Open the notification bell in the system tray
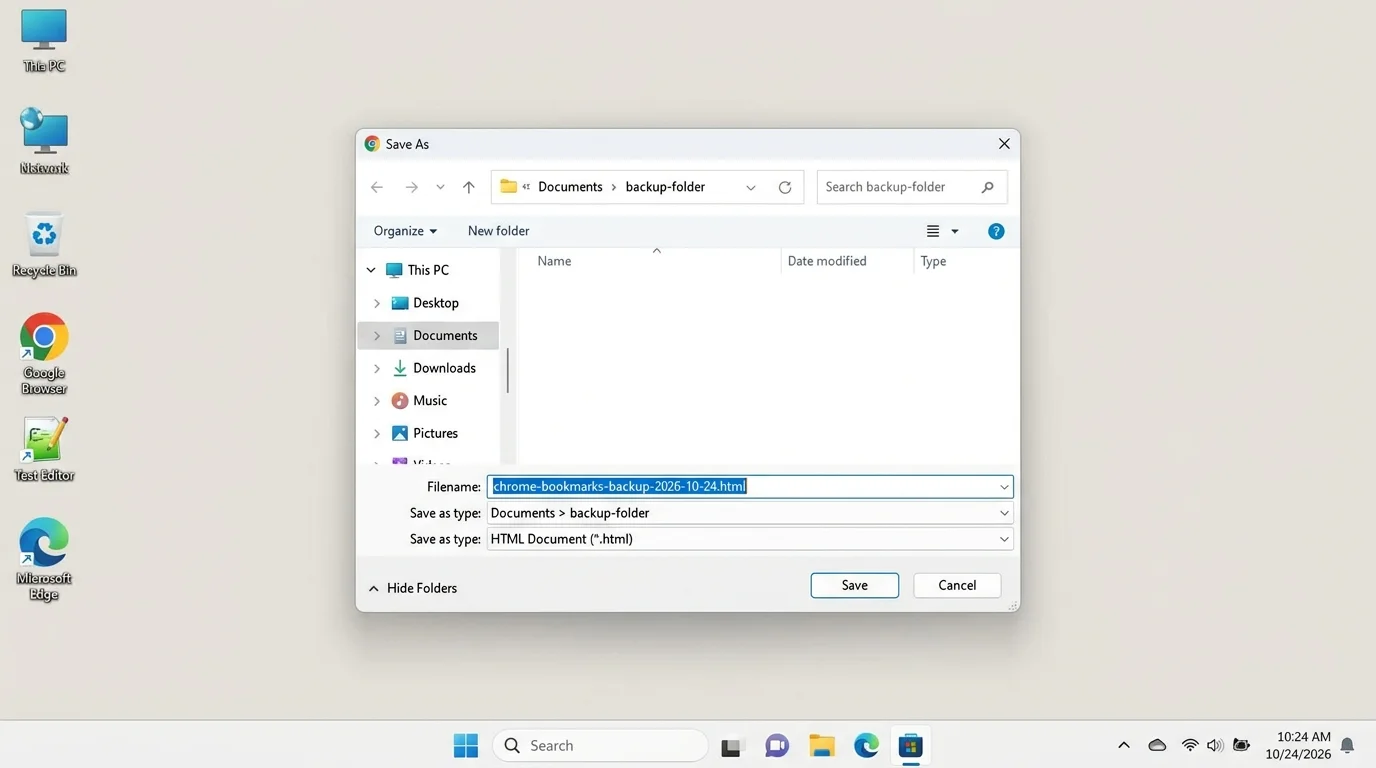Viewport: 1376px width, 768px height. coord(1347,745)
